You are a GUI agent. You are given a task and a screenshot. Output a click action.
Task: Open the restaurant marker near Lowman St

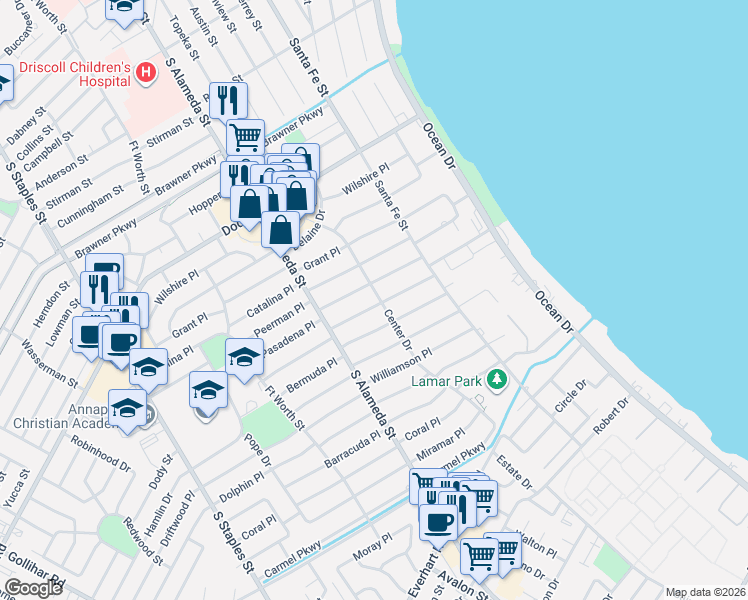tap(99, 290)
